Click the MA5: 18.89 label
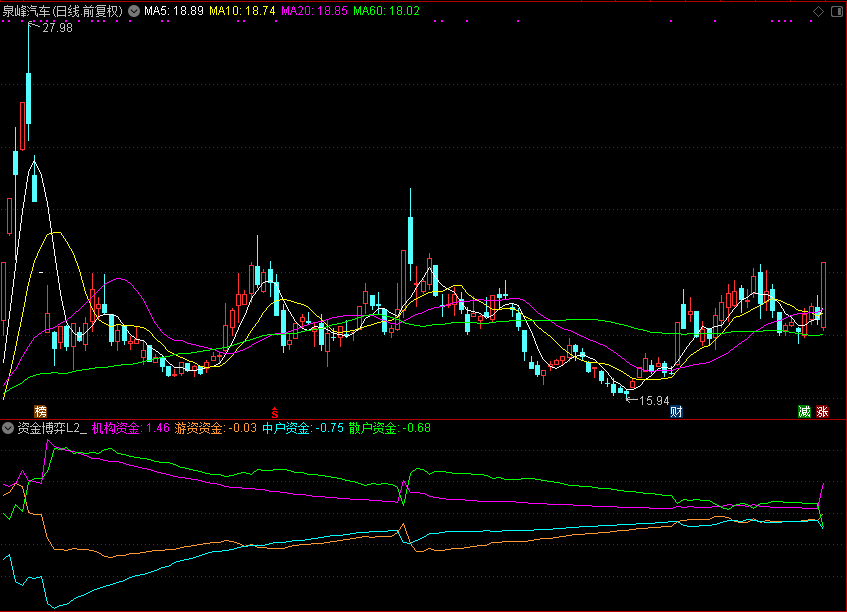The image size is (847, 612). point(173,11)
